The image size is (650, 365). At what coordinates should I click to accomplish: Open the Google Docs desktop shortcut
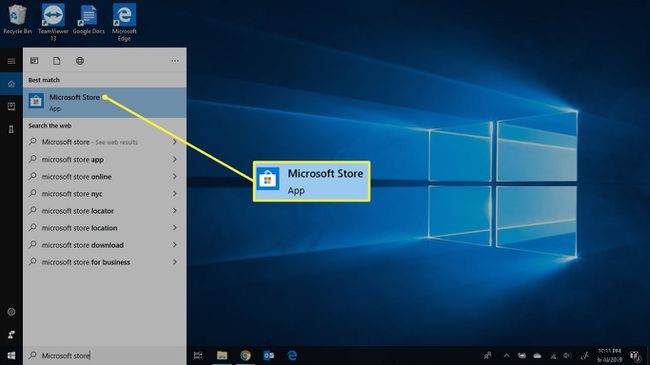(88, 19)
